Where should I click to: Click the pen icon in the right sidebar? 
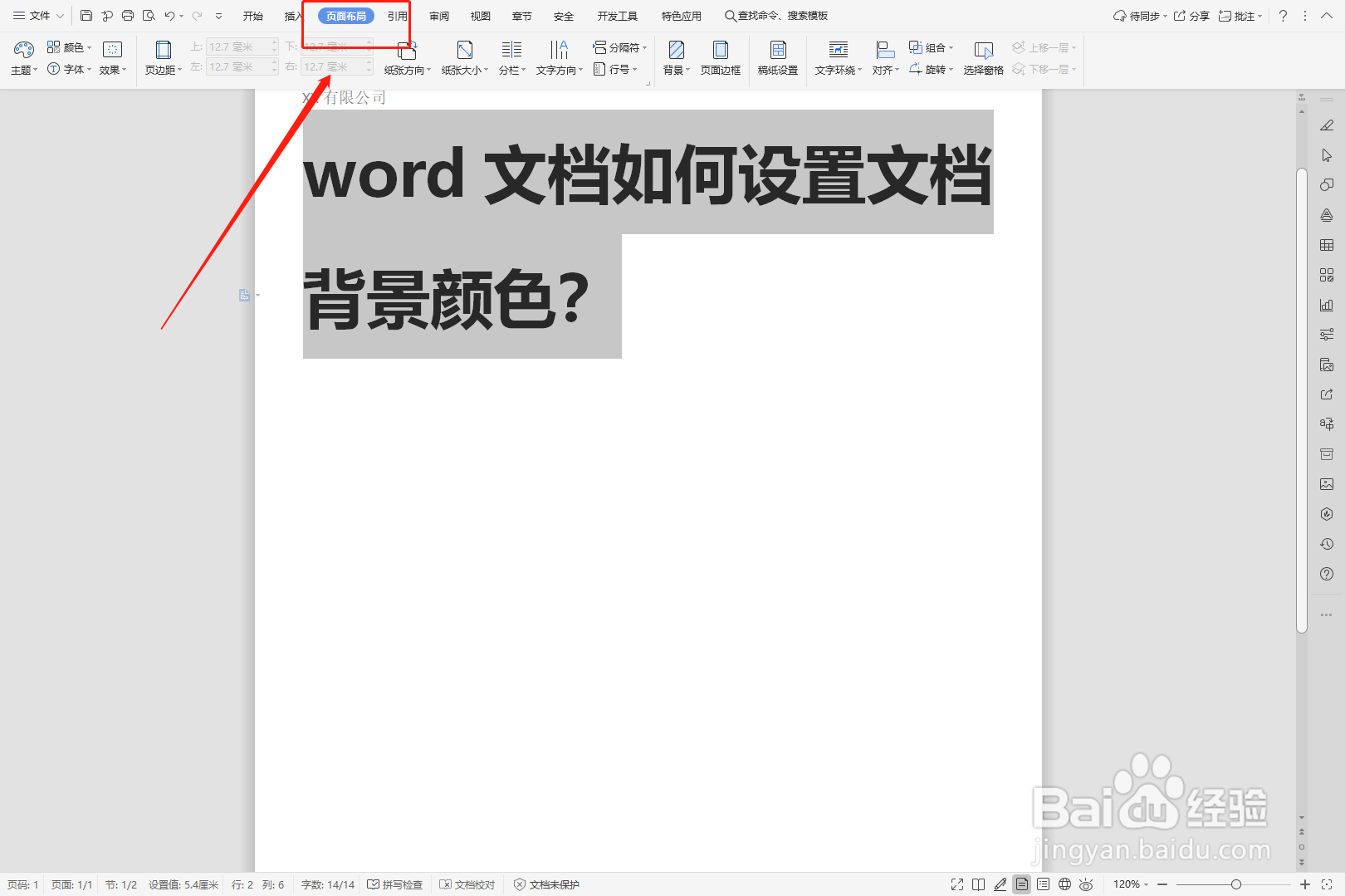coord(1327,125)
